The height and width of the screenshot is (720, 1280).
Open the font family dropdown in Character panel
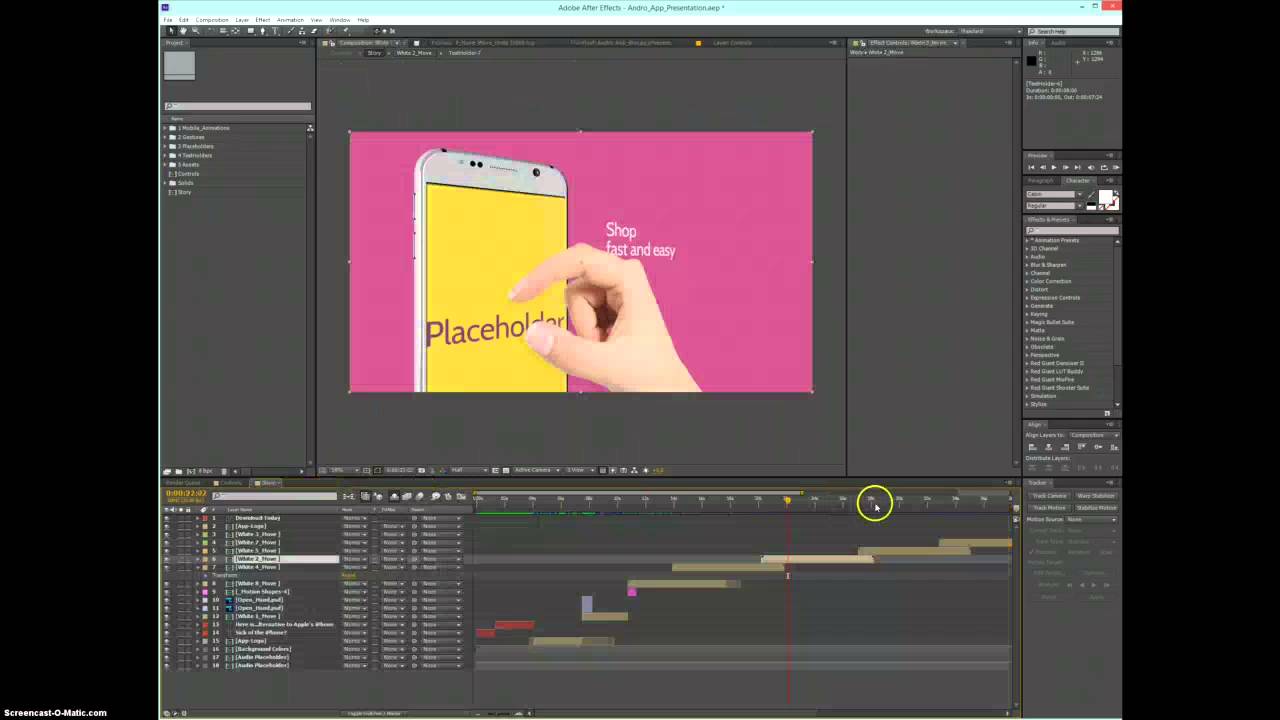(x=1080, y=194)
